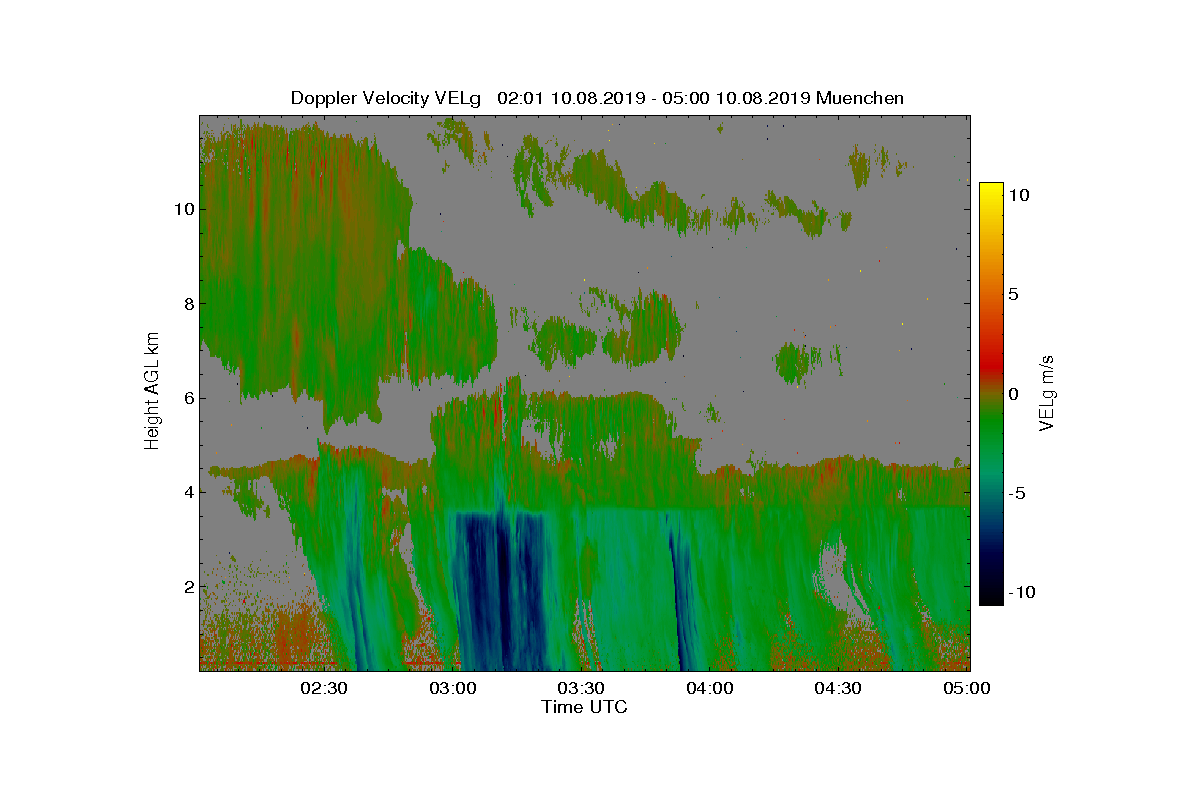The image size is (1200, 800).
Task: Click the height tick label 2
Action: (187, 586)
